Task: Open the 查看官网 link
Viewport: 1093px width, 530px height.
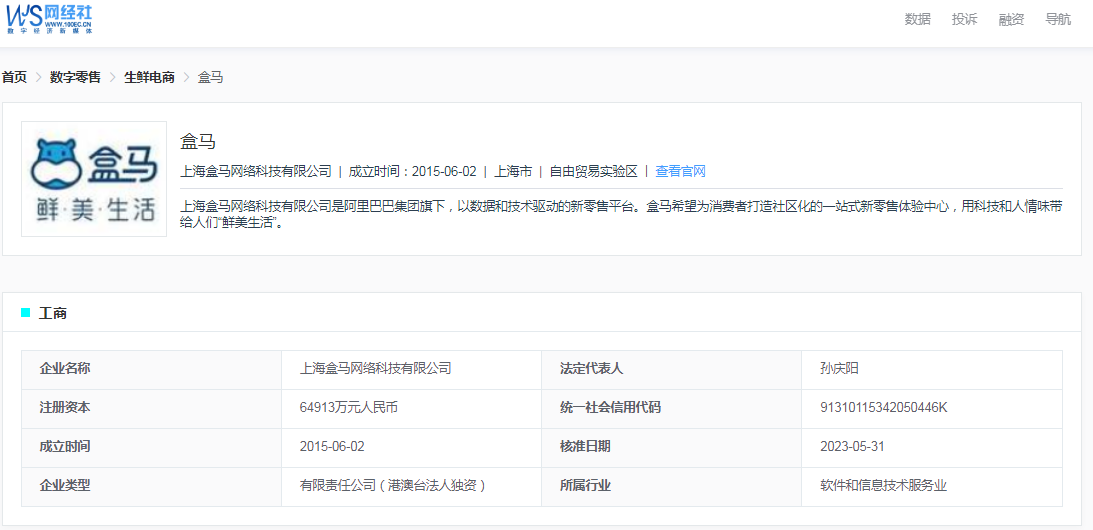Action: pyautogui.click(x=680, y=172)
